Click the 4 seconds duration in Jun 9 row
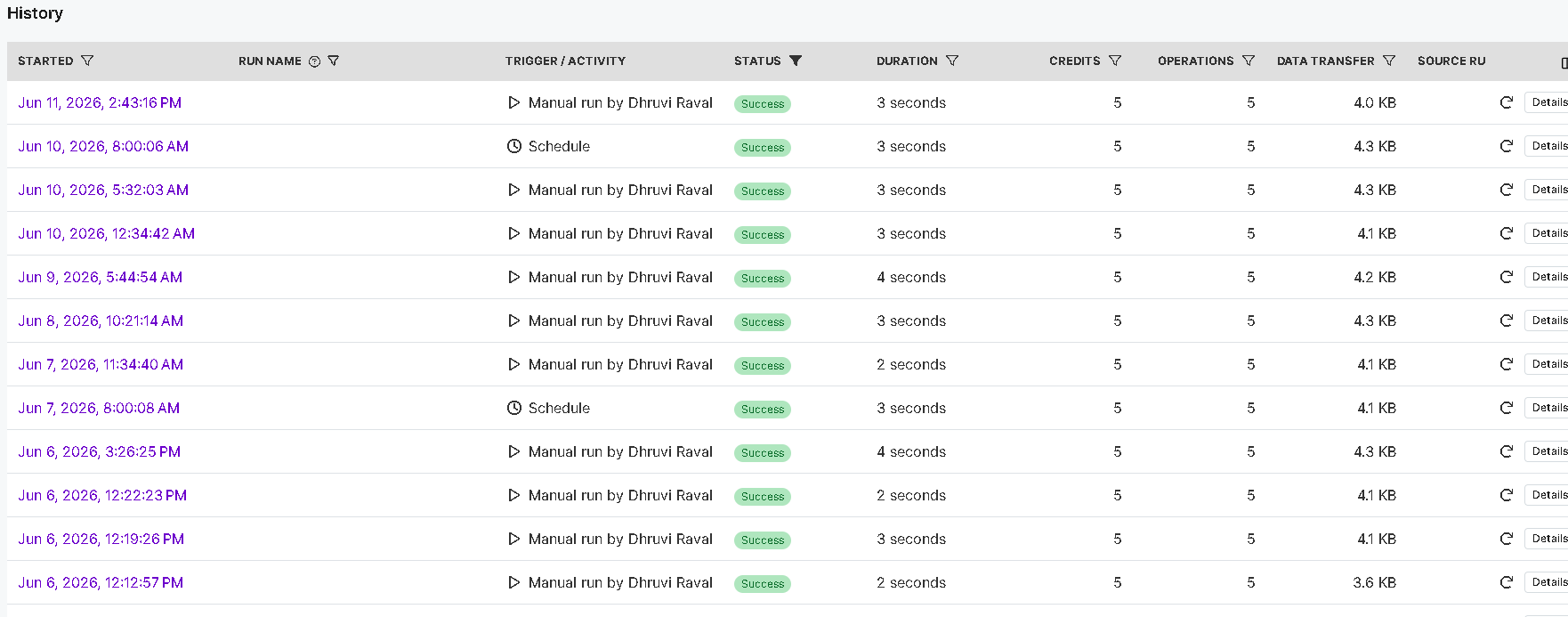The image size is (1568, 617). [x=911, y=277]
